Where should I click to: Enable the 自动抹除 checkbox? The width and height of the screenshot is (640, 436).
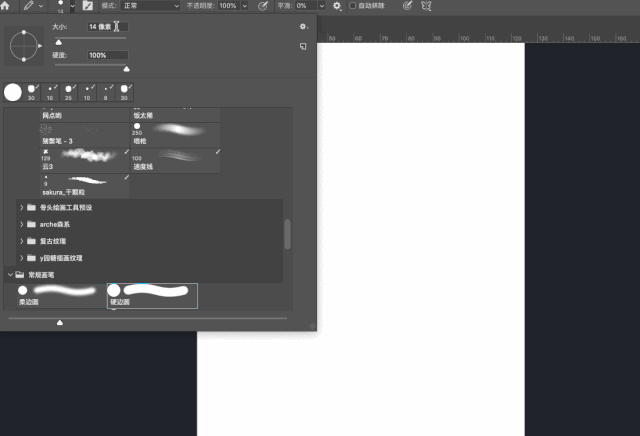coord(353,6)
